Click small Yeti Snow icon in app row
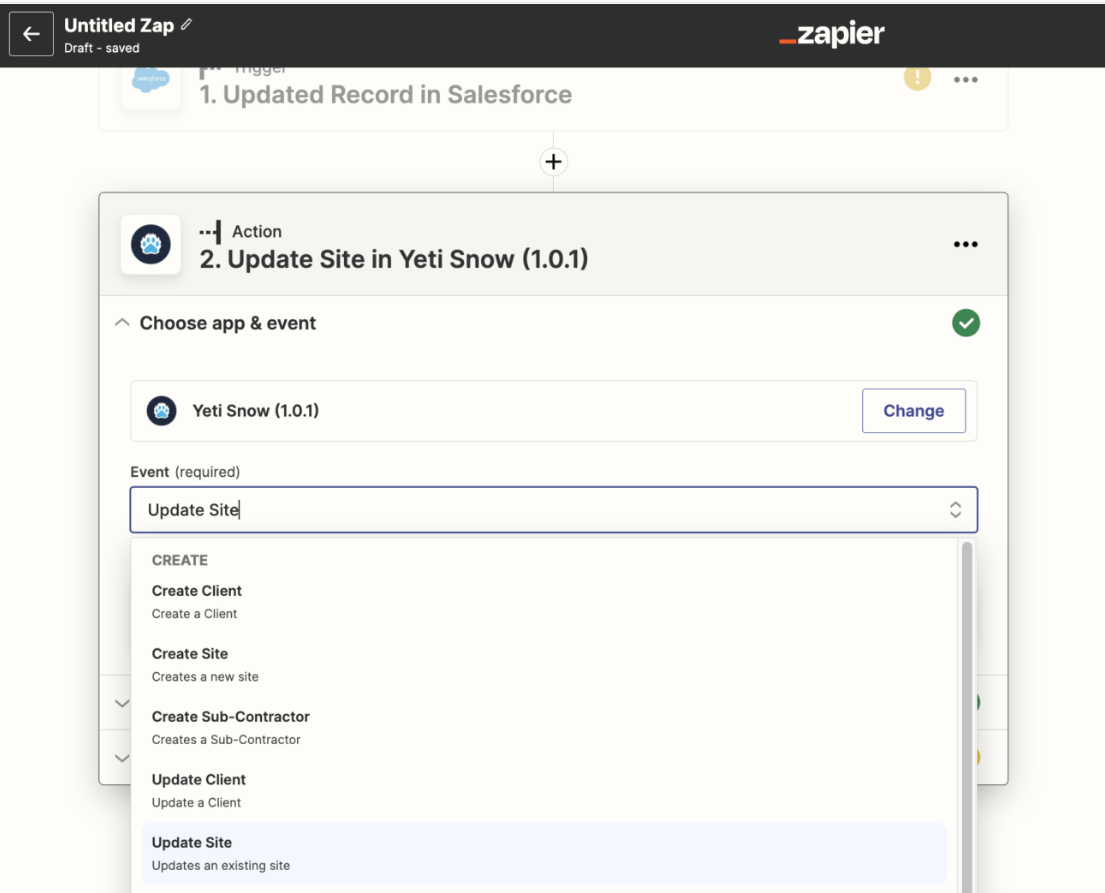This screenshot has width=1105, height=893. (161, 411)
